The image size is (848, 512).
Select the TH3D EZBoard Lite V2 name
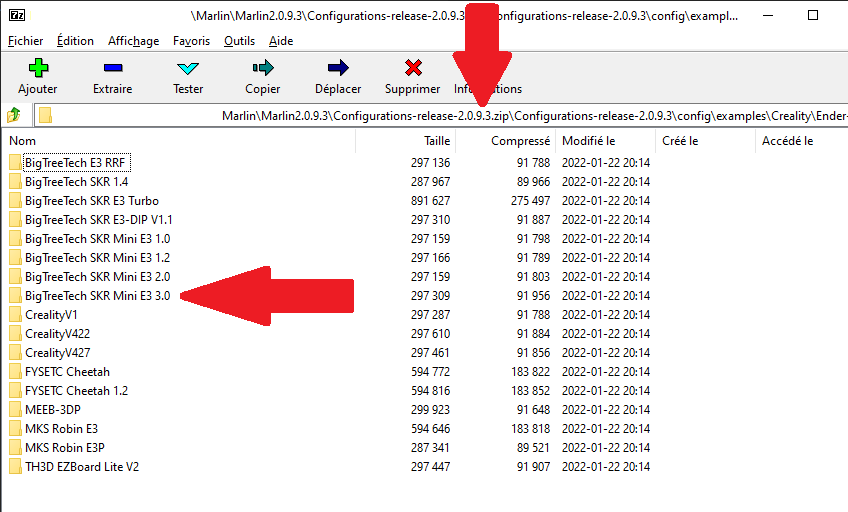pos(82,467)
